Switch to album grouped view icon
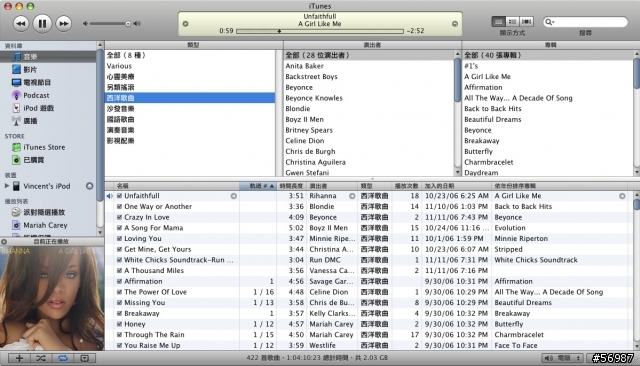The image size is (640, 366). click(513, 22)
